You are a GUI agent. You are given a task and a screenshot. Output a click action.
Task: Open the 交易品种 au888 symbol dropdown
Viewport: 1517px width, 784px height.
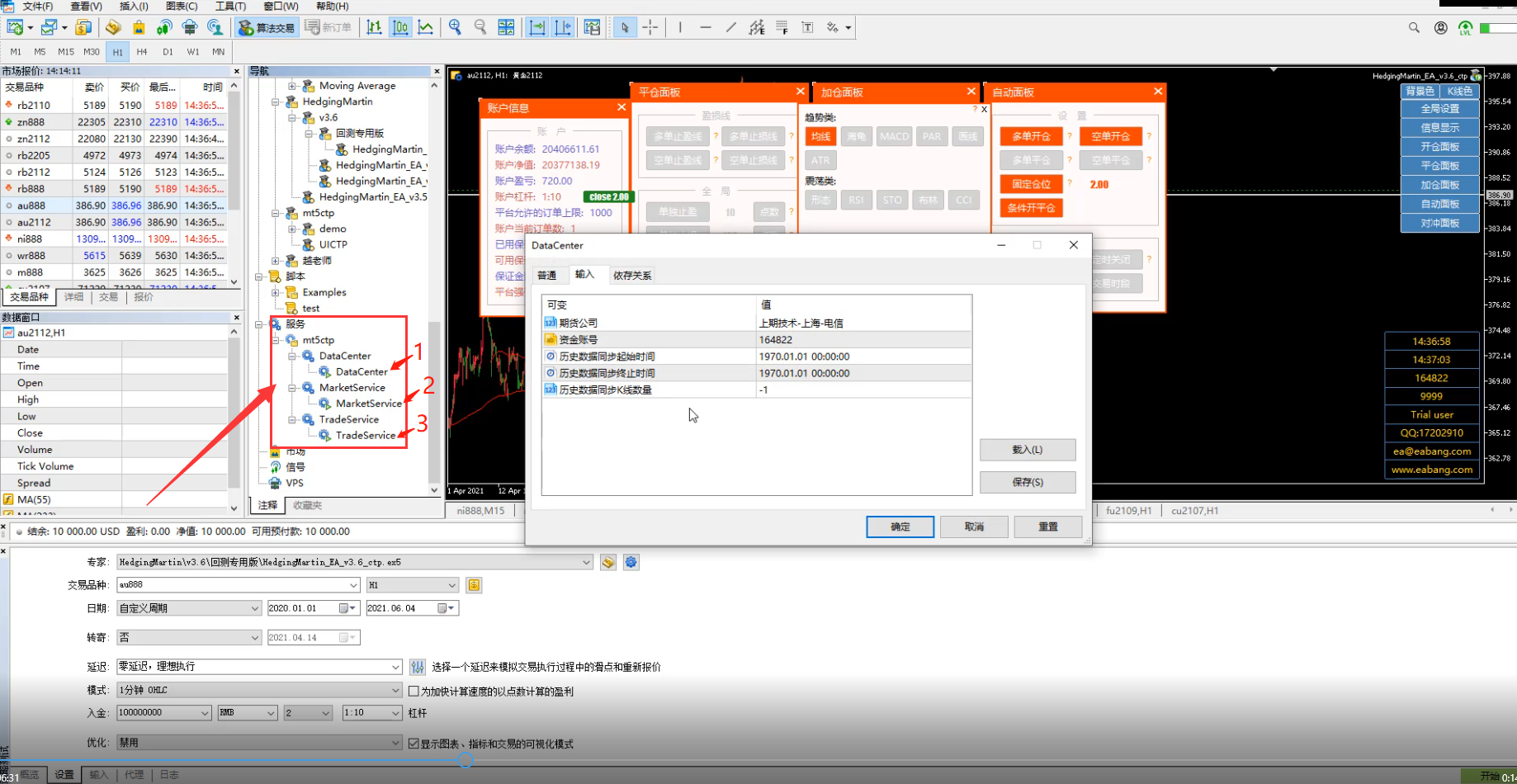353,585
